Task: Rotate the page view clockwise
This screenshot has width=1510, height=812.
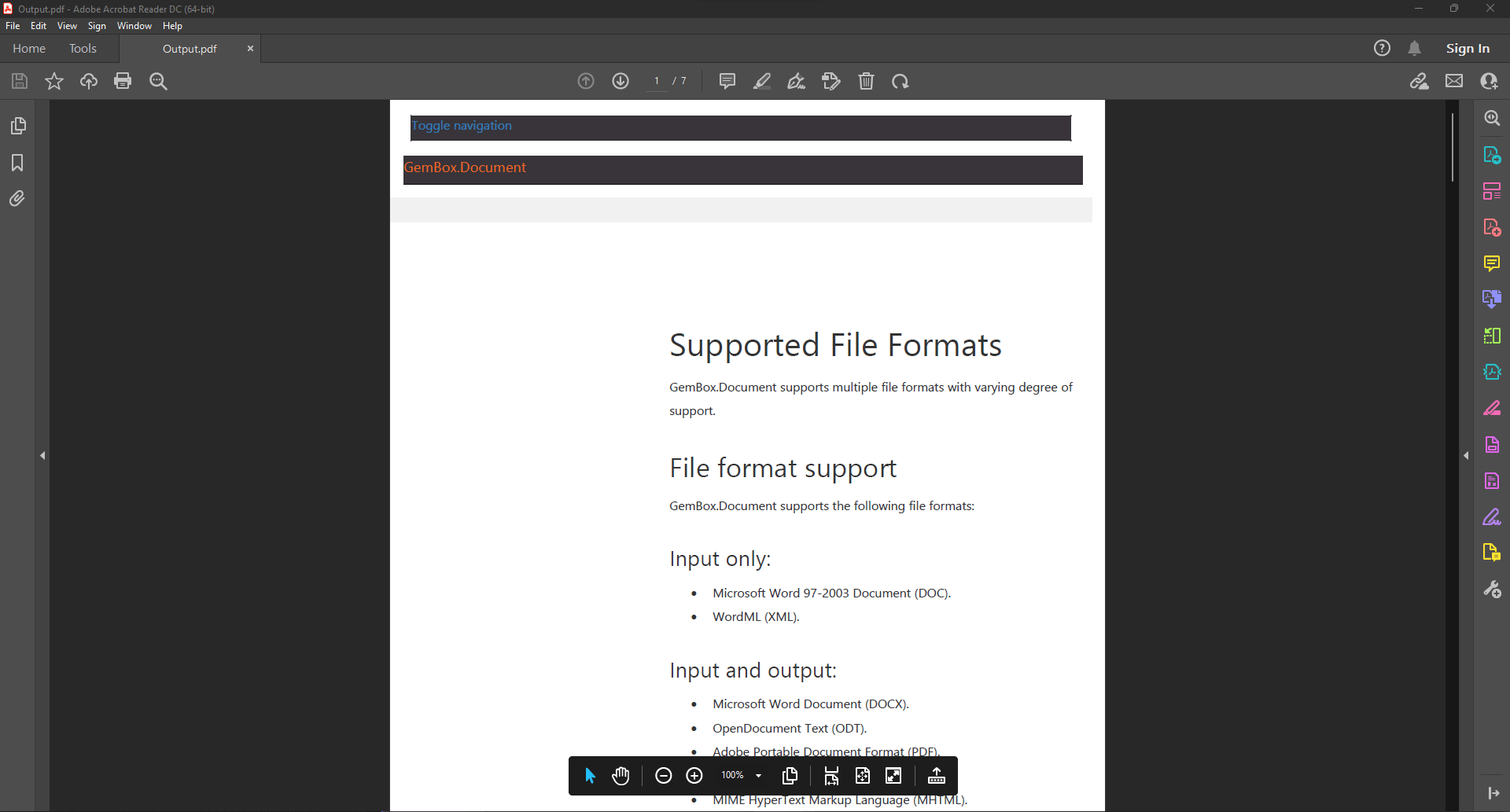Action: point(900,81)
